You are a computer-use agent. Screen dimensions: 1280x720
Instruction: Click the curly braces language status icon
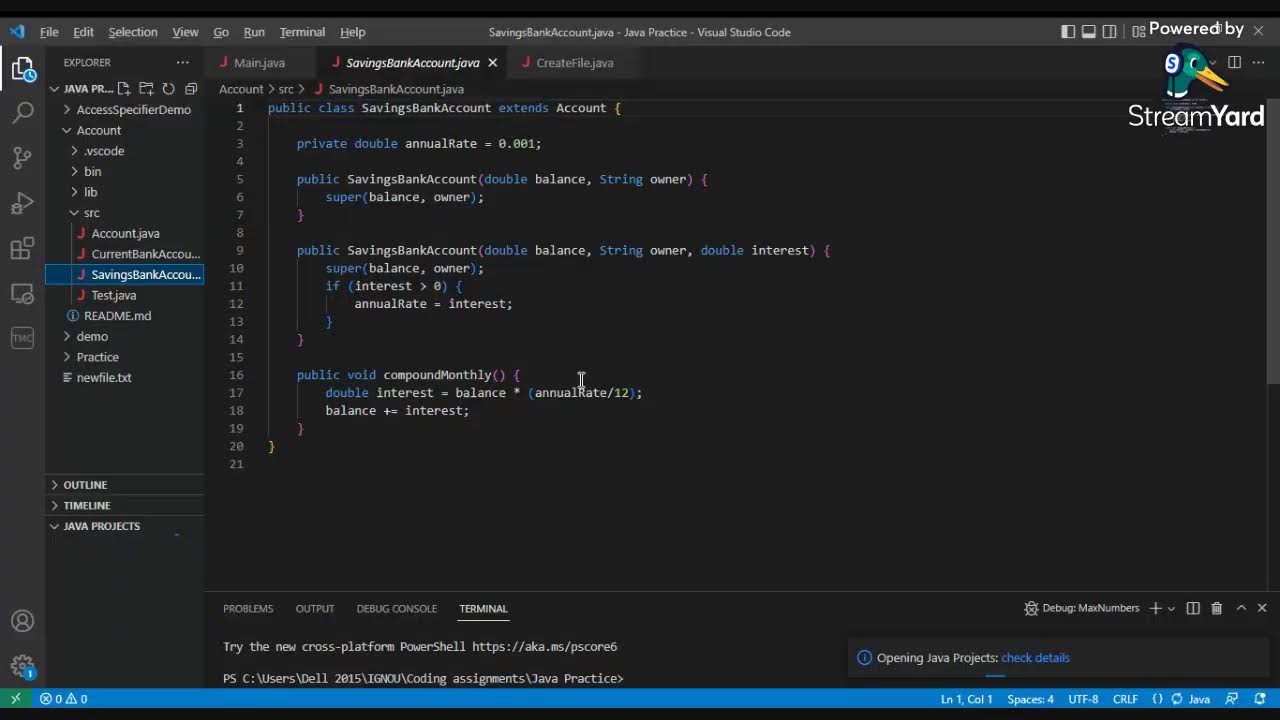point(1157,699)
